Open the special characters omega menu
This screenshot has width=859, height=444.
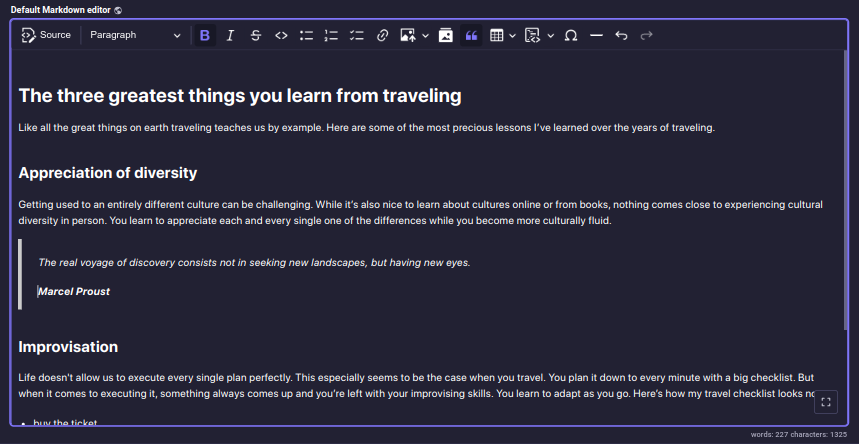571,35
